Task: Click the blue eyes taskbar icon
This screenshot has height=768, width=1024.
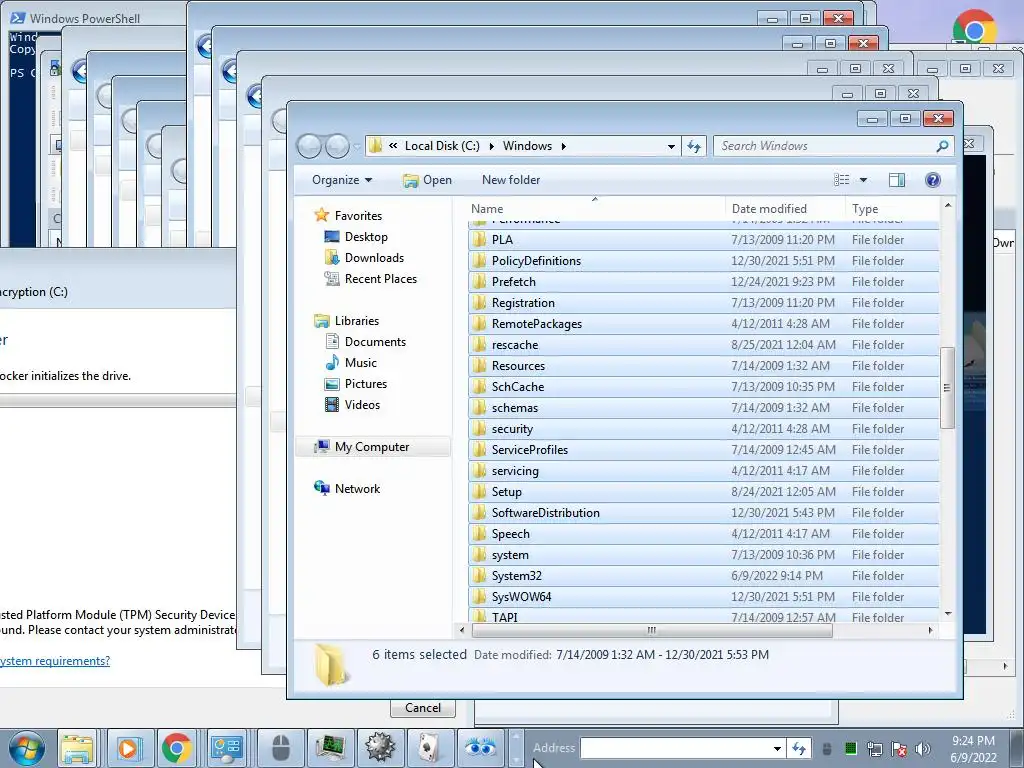Action: pyautogui.click(x=480, y=748)
